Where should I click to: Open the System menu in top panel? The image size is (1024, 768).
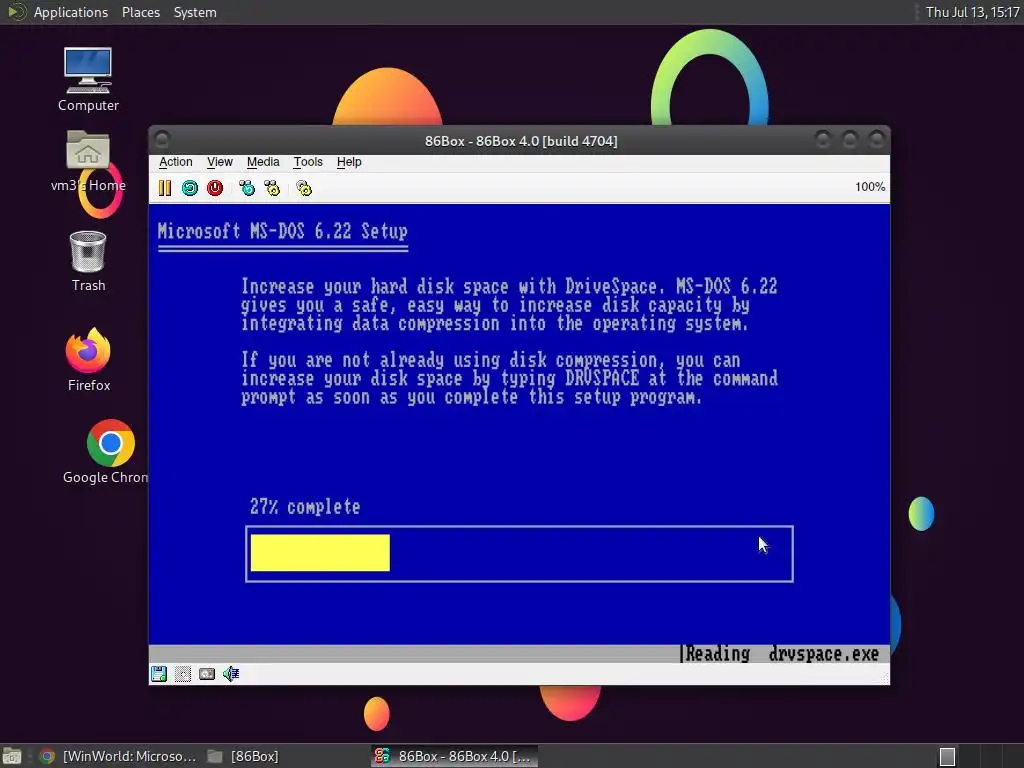[195, 12]
